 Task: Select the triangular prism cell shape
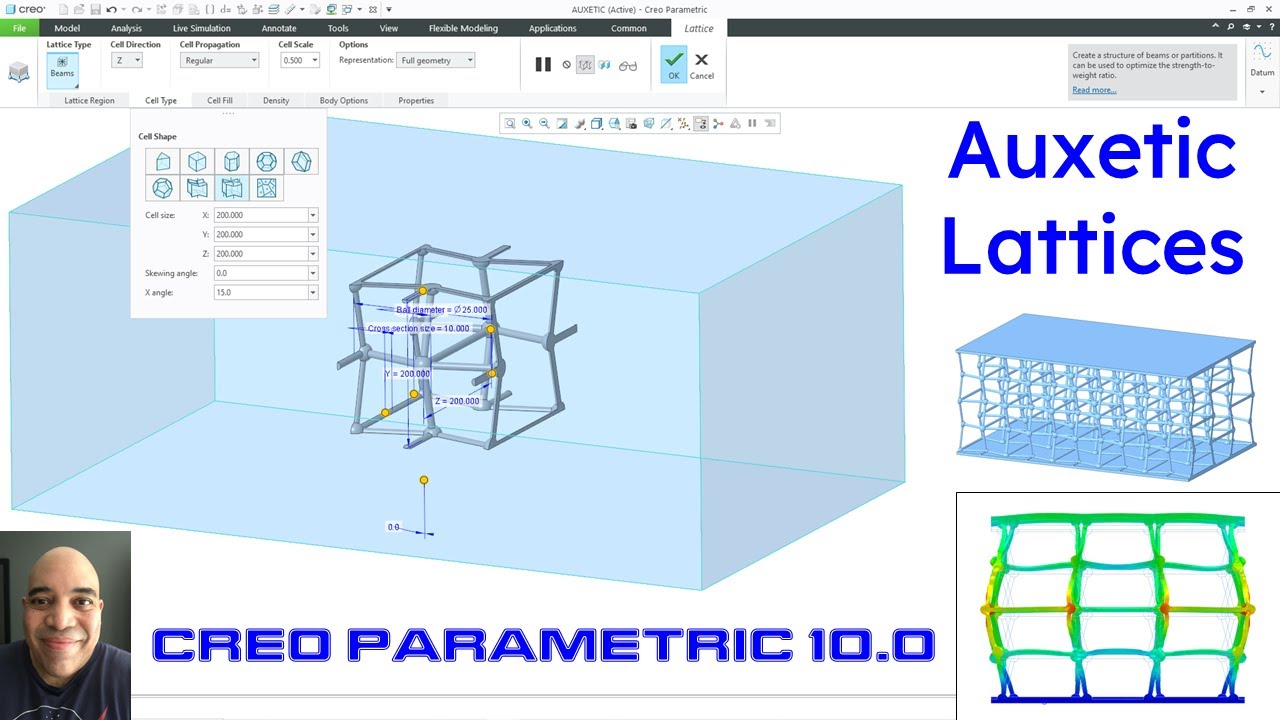click(x=163, y=162)
